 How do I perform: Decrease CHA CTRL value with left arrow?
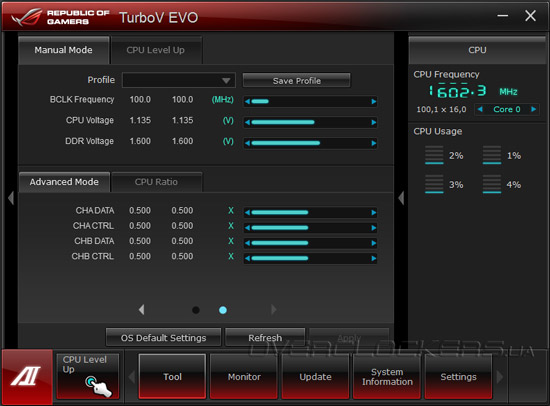click(x=248, y=228)
